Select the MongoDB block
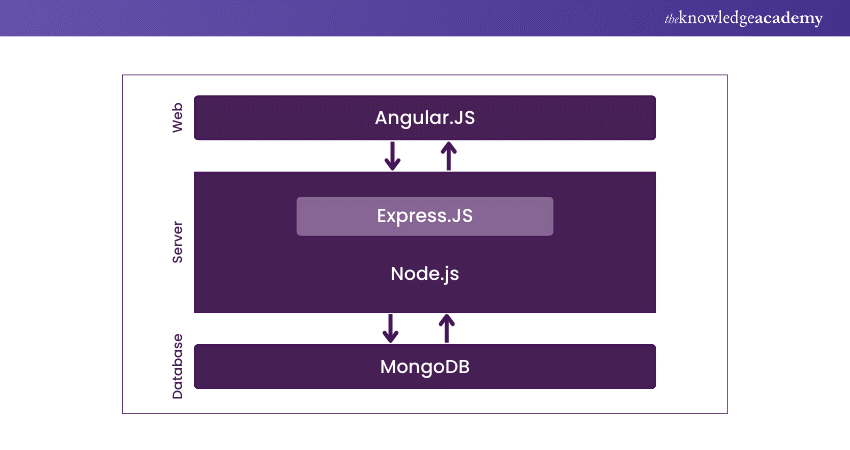The width and height of the screenshot is (850, 450). [425, 366]
